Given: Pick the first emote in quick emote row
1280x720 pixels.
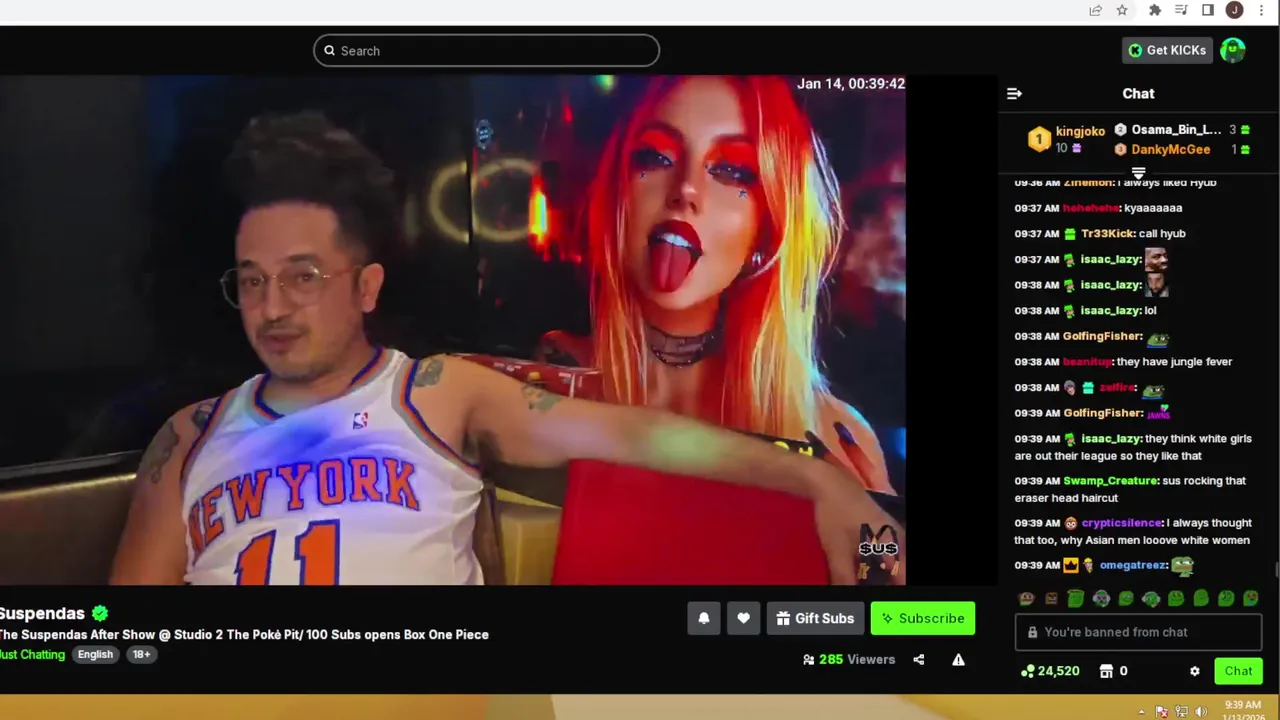Looking at the screenshot, I should [1026, 598].
